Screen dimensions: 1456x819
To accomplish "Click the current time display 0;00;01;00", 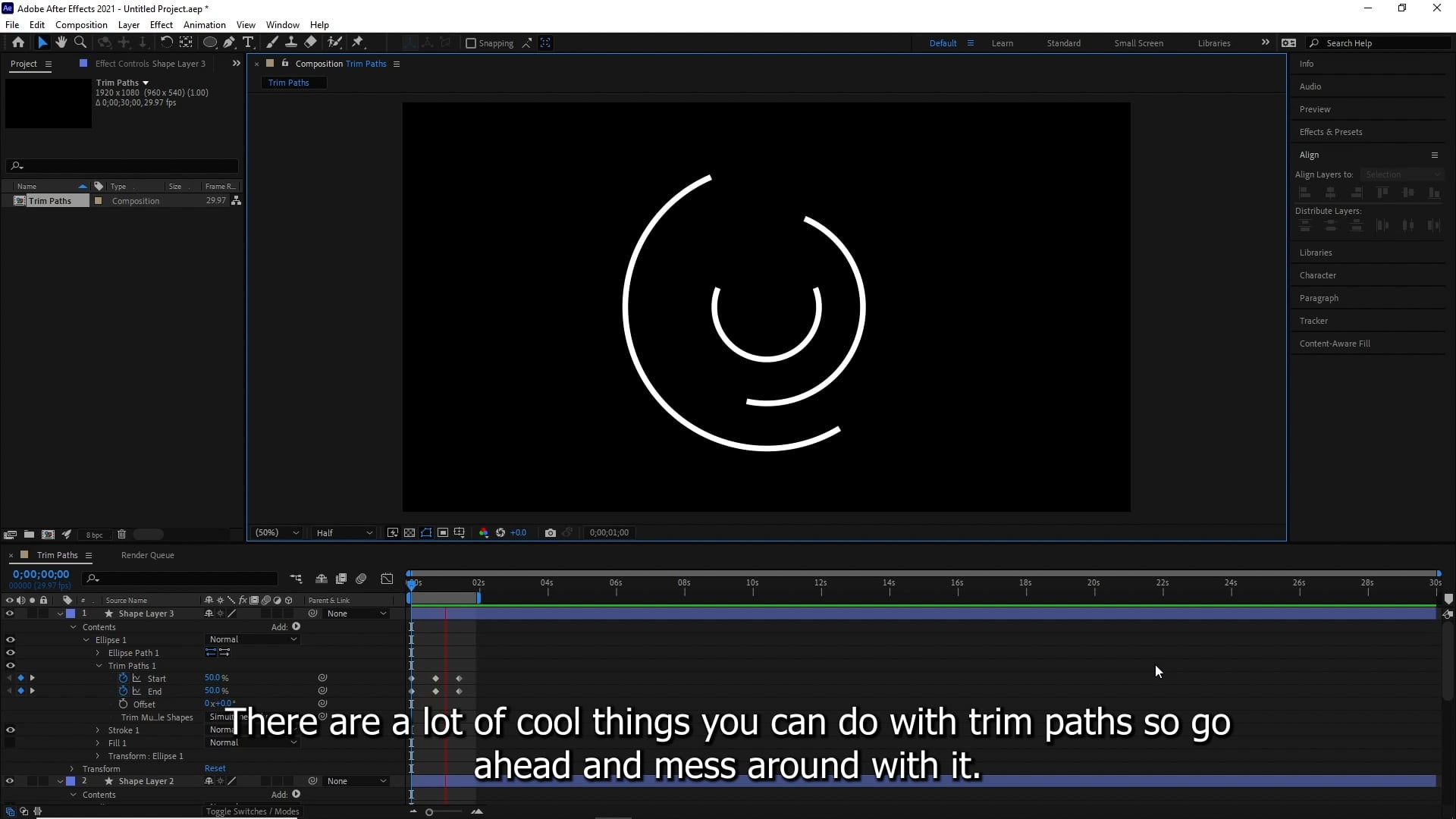I will click(x=609, y=532).
